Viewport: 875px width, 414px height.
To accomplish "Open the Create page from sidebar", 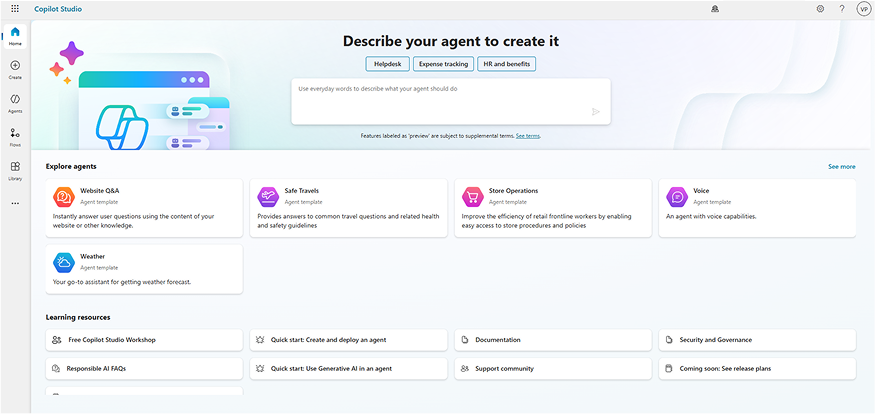I will 15,70.
